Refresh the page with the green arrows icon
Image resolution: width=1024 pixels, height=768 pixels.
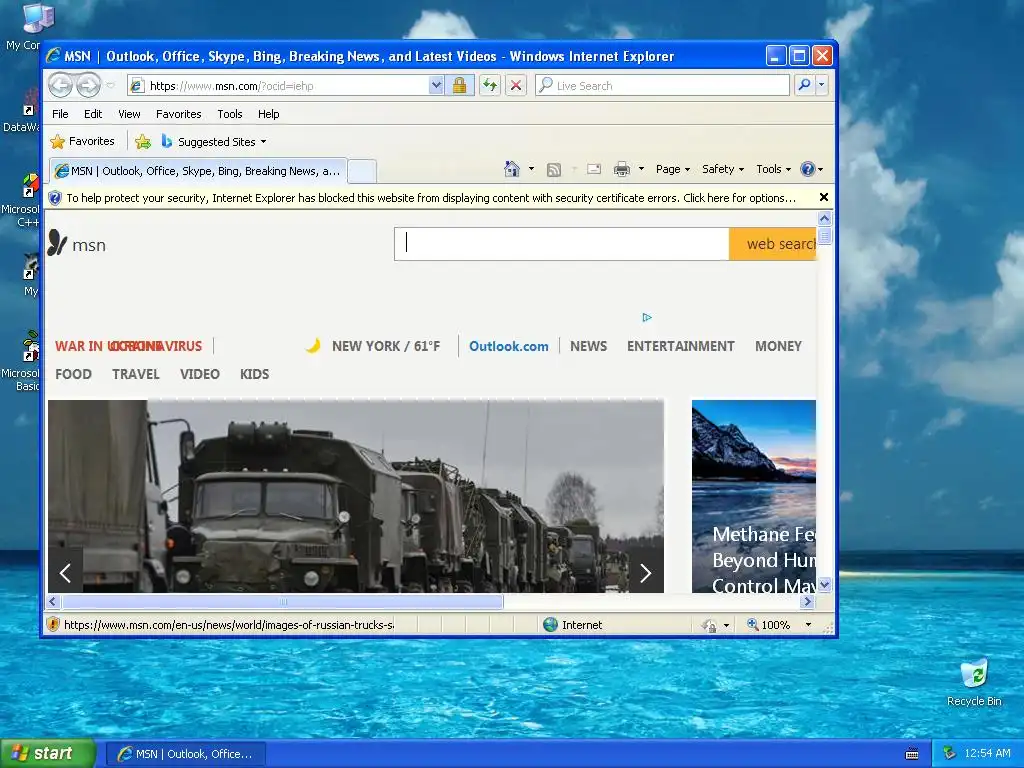[x=489, y=86]
